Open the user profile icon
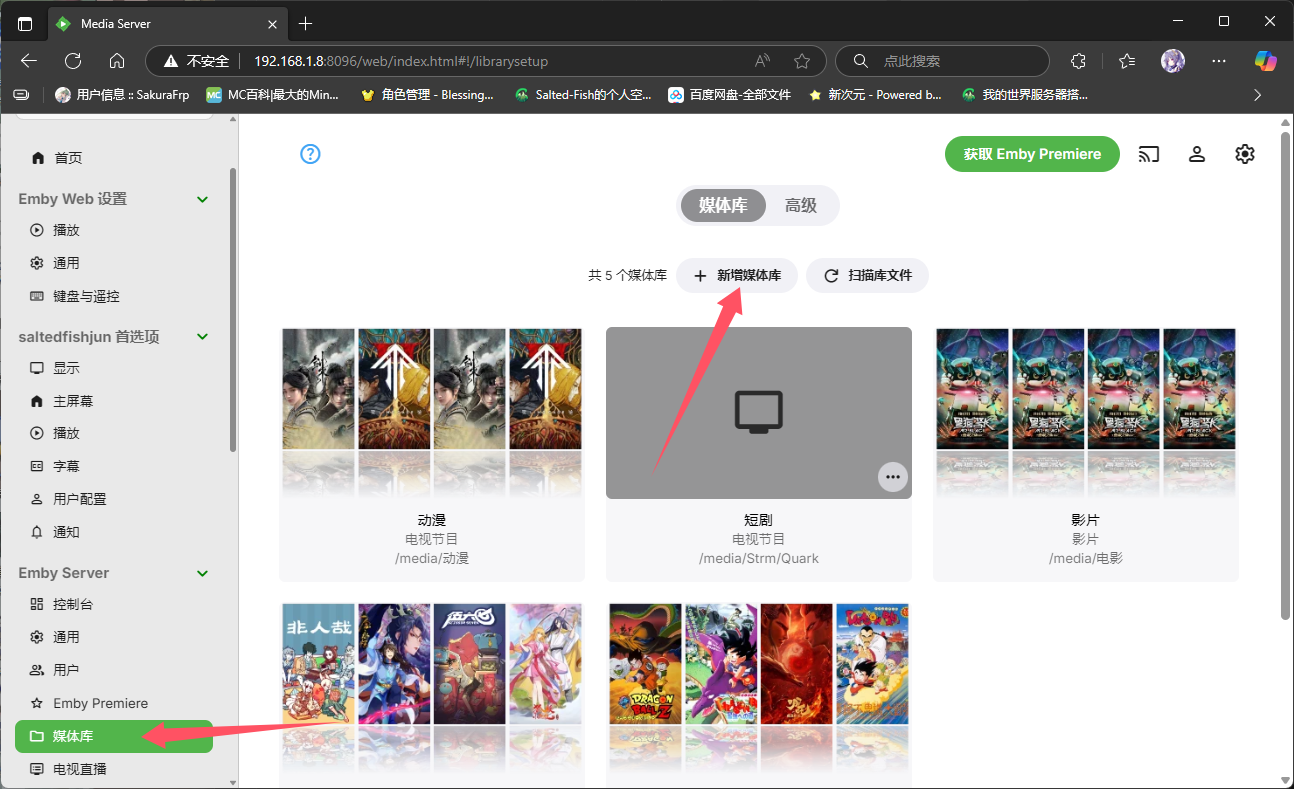Viewport: 1294px width, 789px height. (x=1196, y=154)
